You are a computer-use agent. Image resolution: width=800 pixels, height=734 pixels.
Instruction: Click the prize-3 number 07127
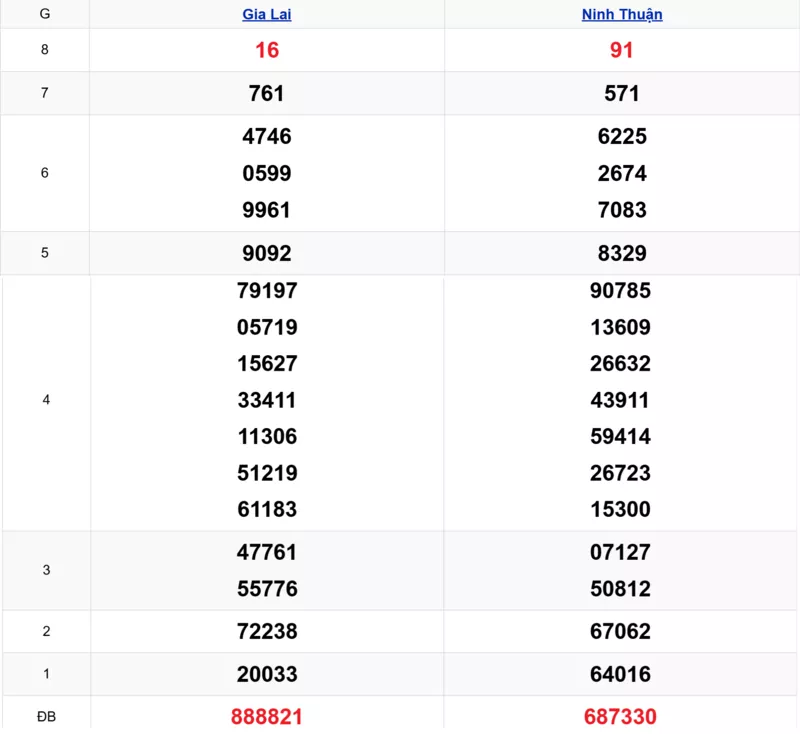coord(621,552)
